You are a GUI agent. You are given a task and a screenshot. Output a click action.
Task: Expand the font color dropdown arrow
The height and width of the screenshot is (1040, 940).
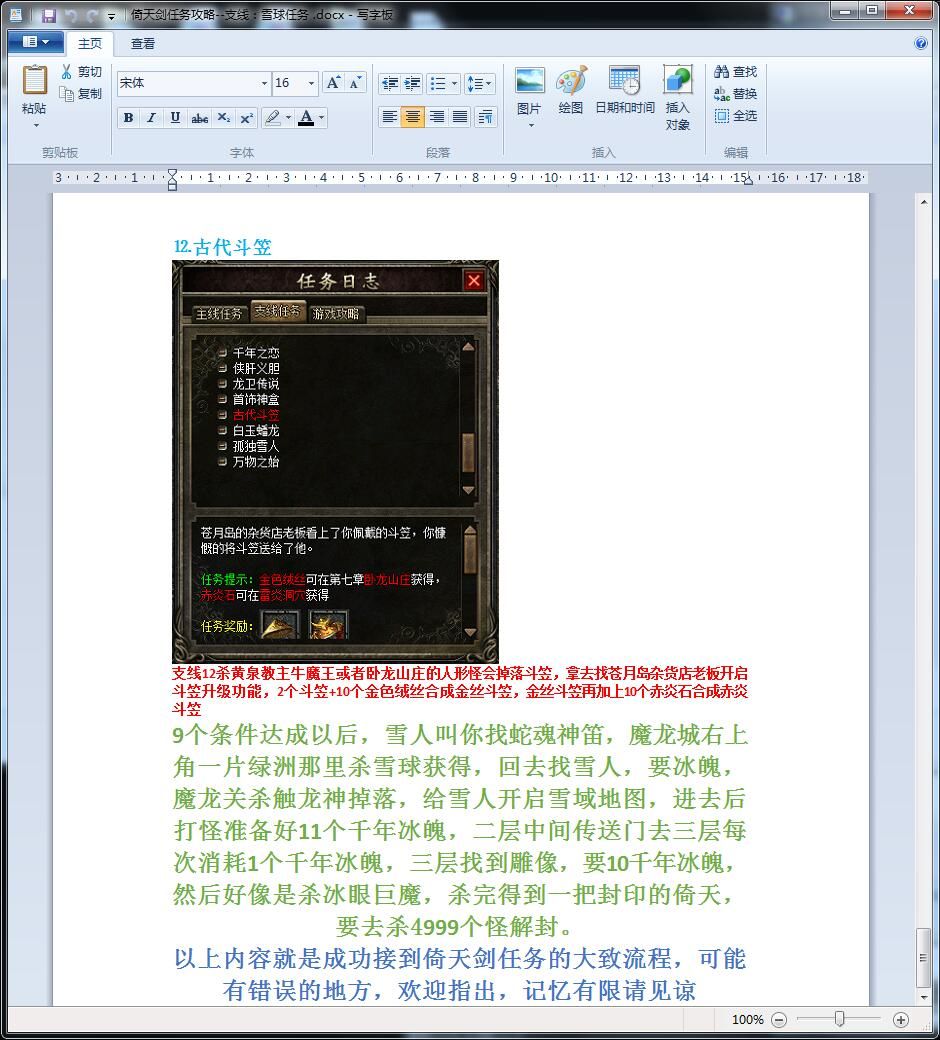coord(322,118)
